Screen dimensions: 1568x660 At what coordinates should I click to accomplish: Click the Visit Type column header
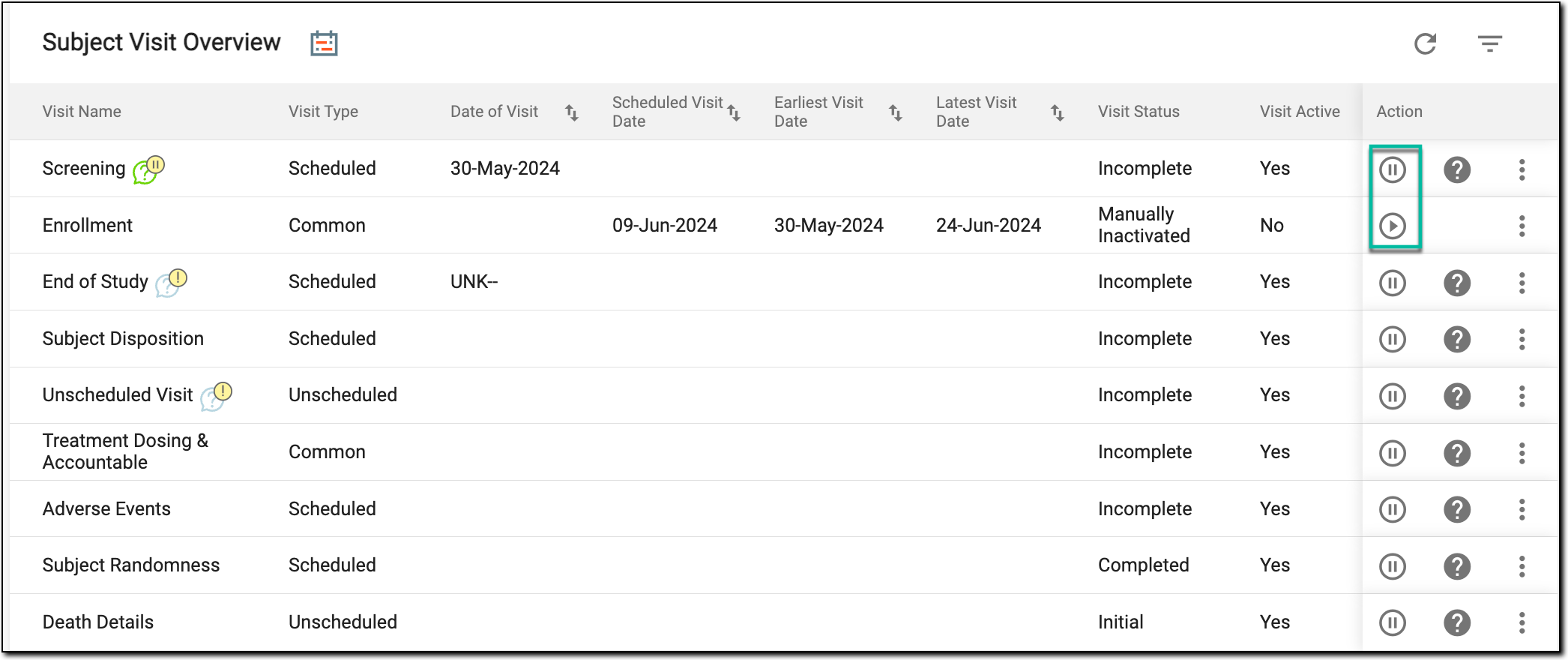coord(323,112)
